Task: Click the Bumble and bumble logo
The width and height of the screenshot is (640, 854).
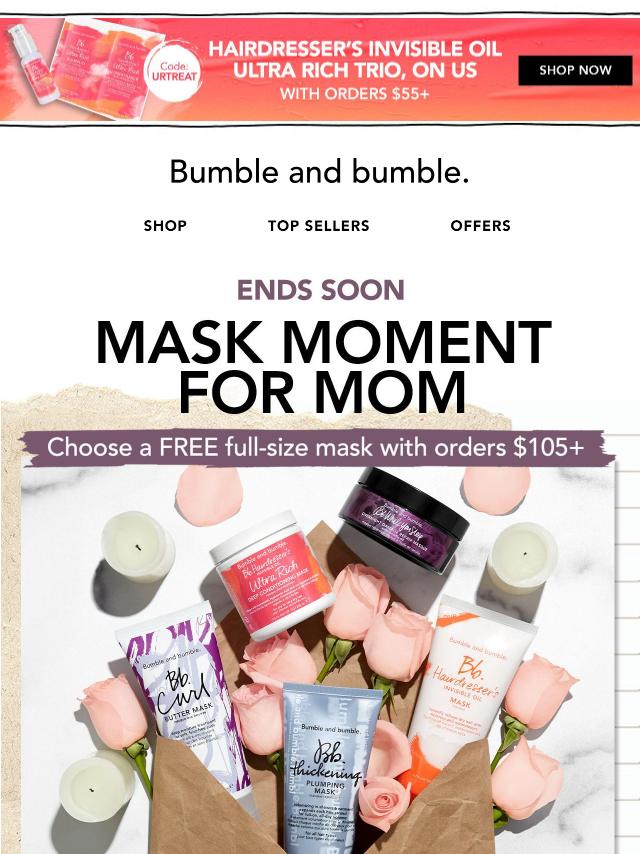Action: [319, 171]
